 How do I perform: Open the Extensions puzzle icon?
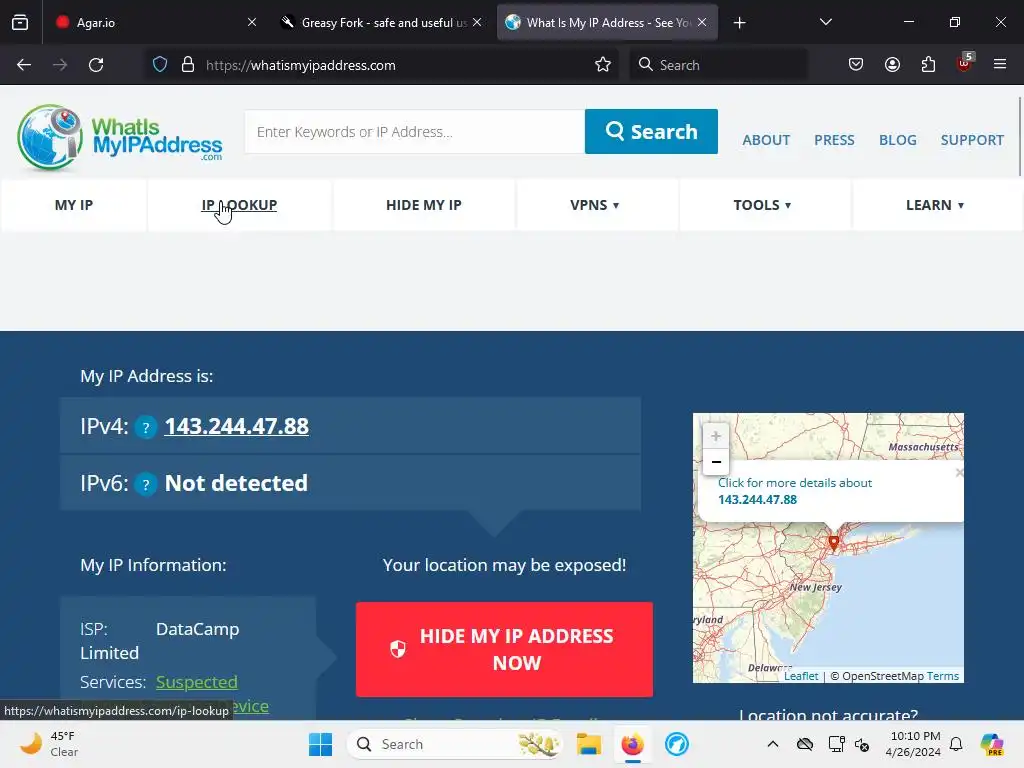(928, 65)
